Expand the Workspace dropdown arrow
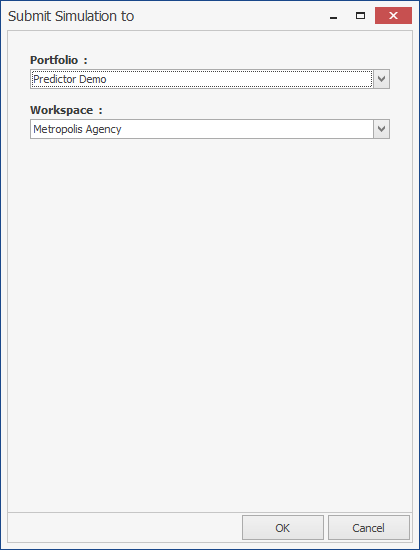 pos(381,129)
